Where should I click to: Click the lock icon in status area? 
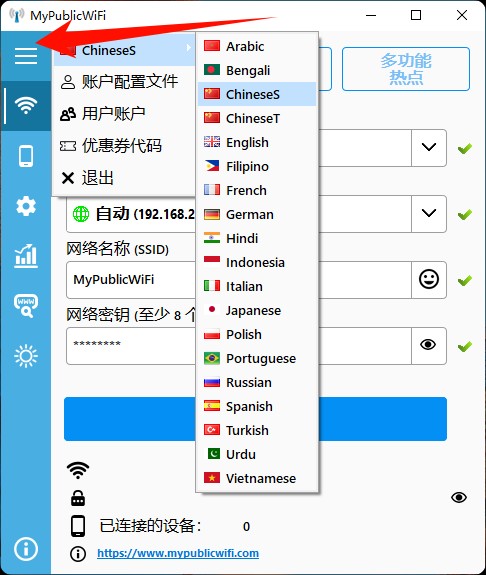pos(78,498)
